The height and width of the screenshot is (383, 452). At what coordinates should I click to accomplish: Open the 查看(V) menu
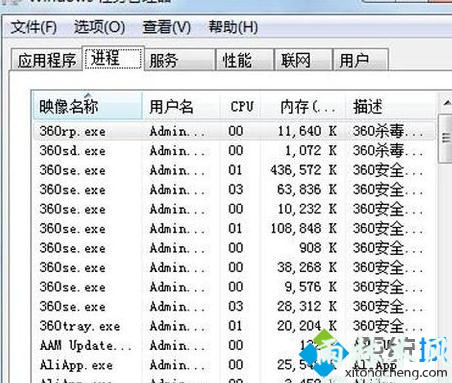167,27
